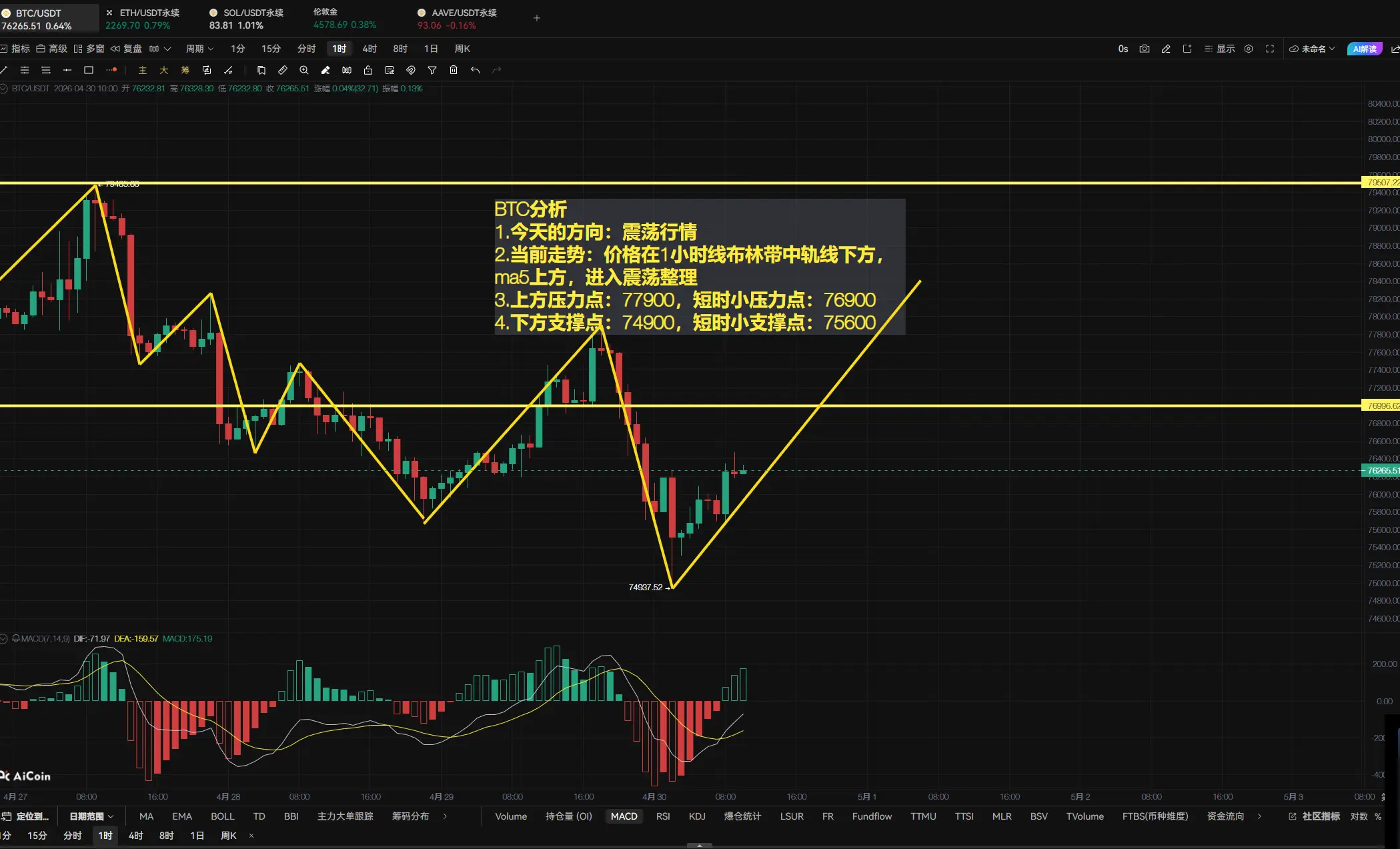
Task: Click the undo arrow icon
Action: tap(475, 70)
